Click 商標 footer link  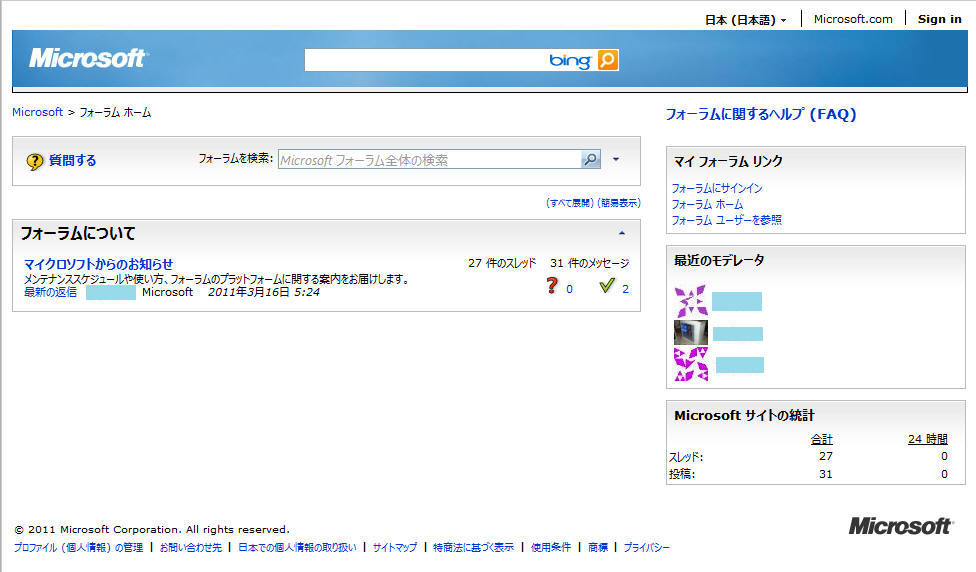598,547
